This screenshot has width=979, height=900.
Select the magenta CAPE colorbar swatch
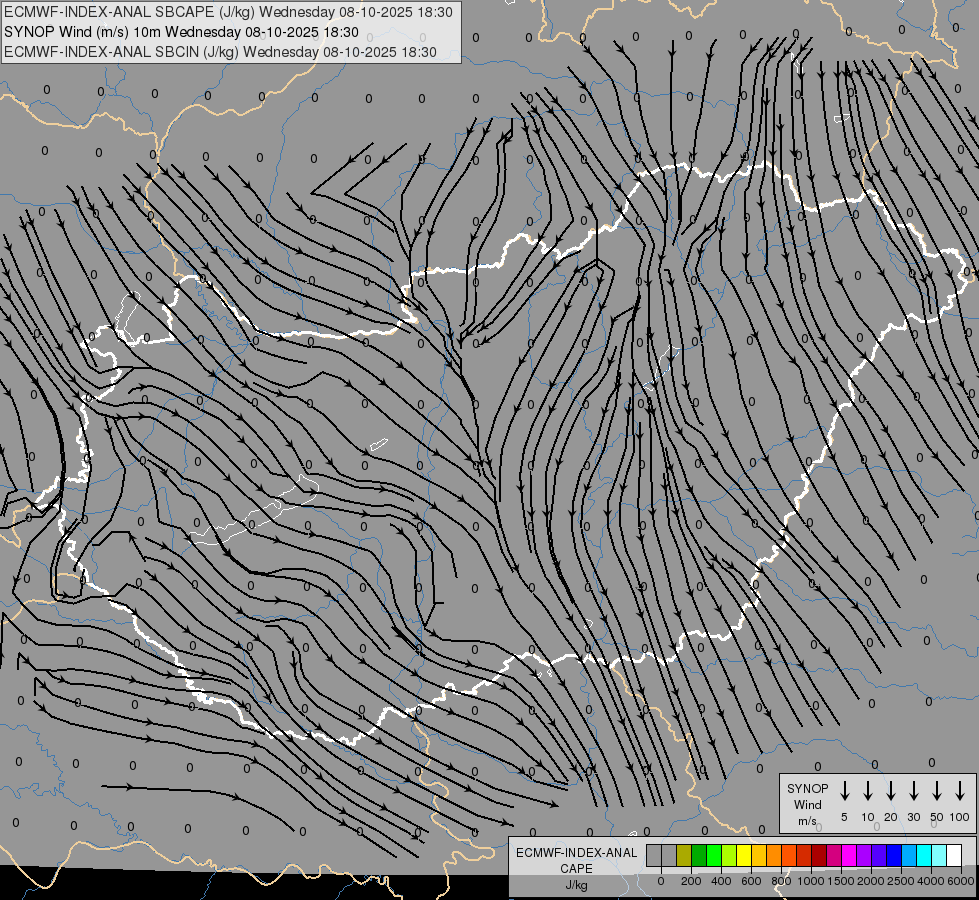[849, 855]
